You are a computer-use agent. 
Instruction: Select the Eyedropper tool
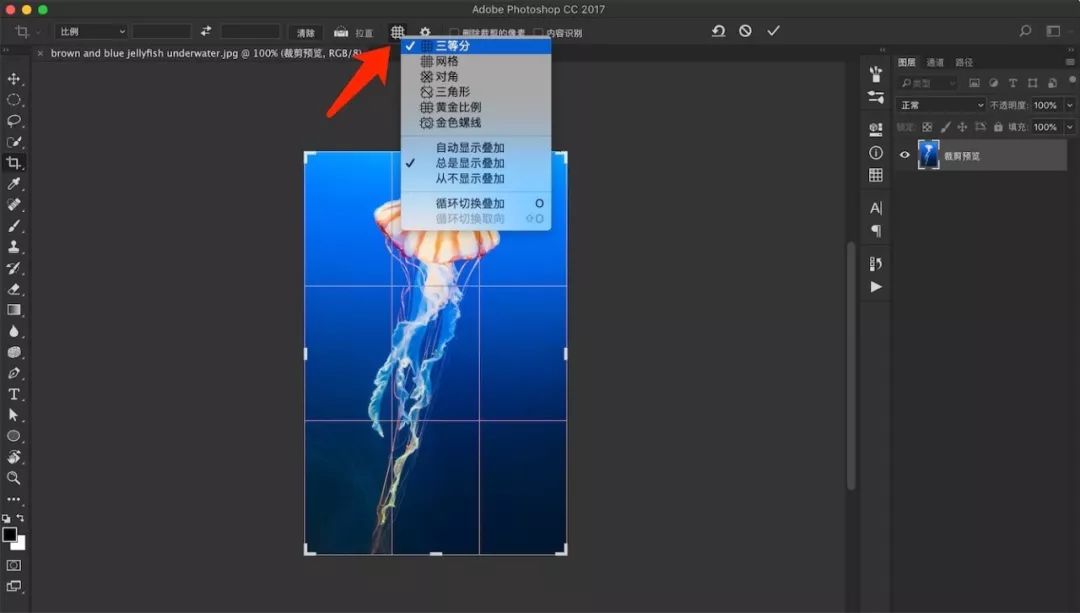tap(14, 183)
